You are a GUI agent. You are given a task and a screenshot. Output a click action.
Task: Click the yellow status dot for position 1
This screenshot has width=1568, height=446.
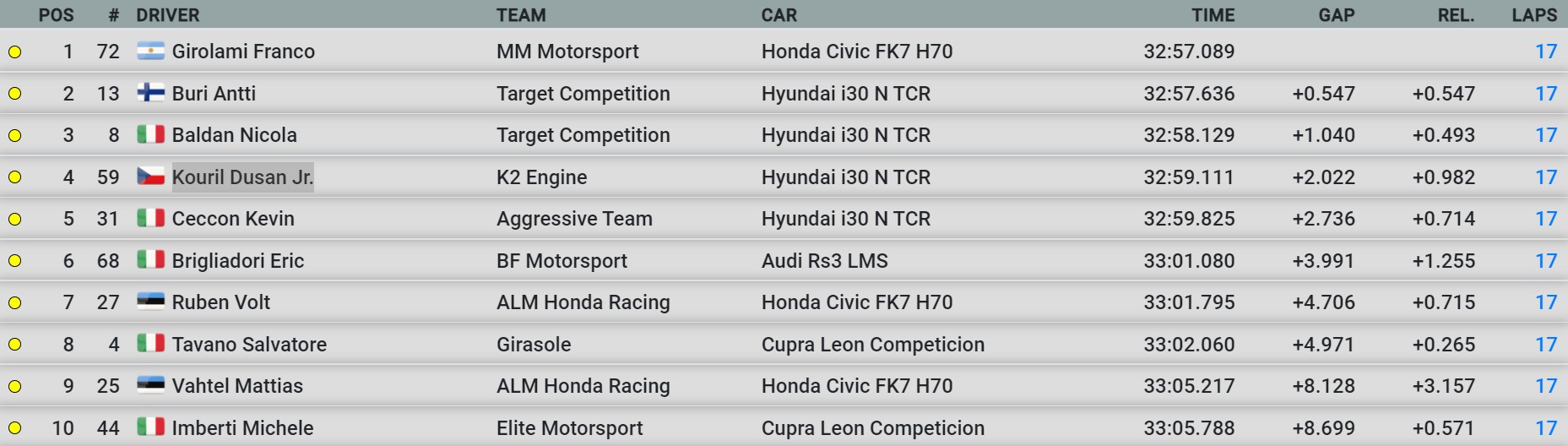(14, 52)
